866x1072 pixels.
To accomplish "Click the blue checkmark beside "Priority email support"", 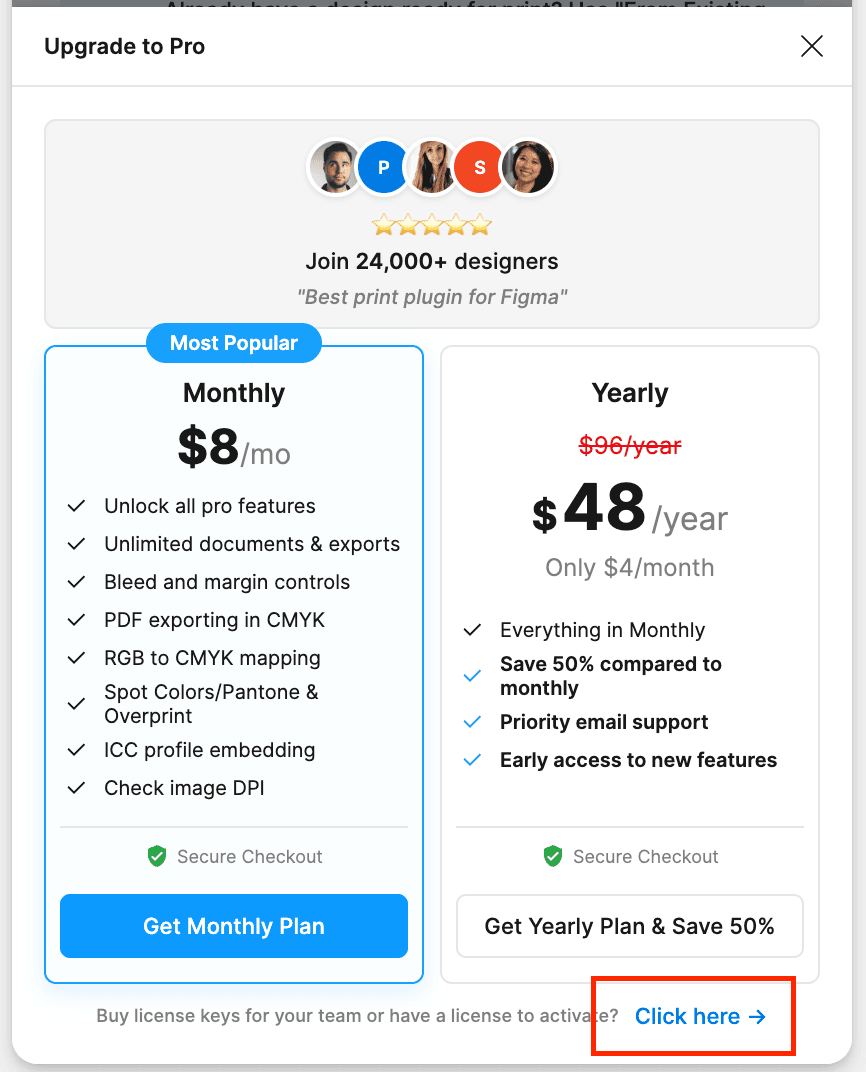I will pyautogui.click(x=471, y=721).
